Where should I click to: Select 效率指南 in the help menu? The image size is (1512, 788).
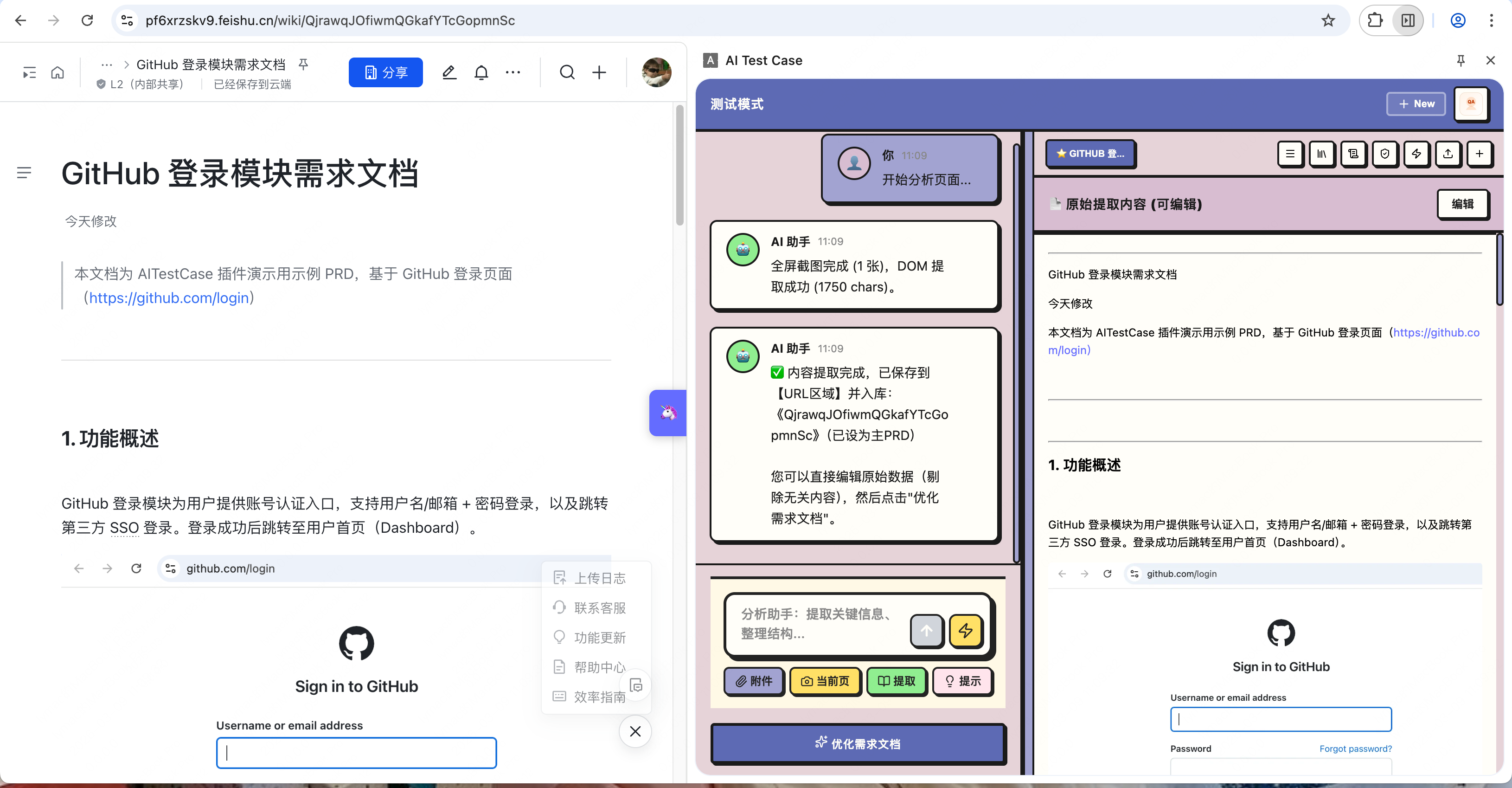click(590, 697)
